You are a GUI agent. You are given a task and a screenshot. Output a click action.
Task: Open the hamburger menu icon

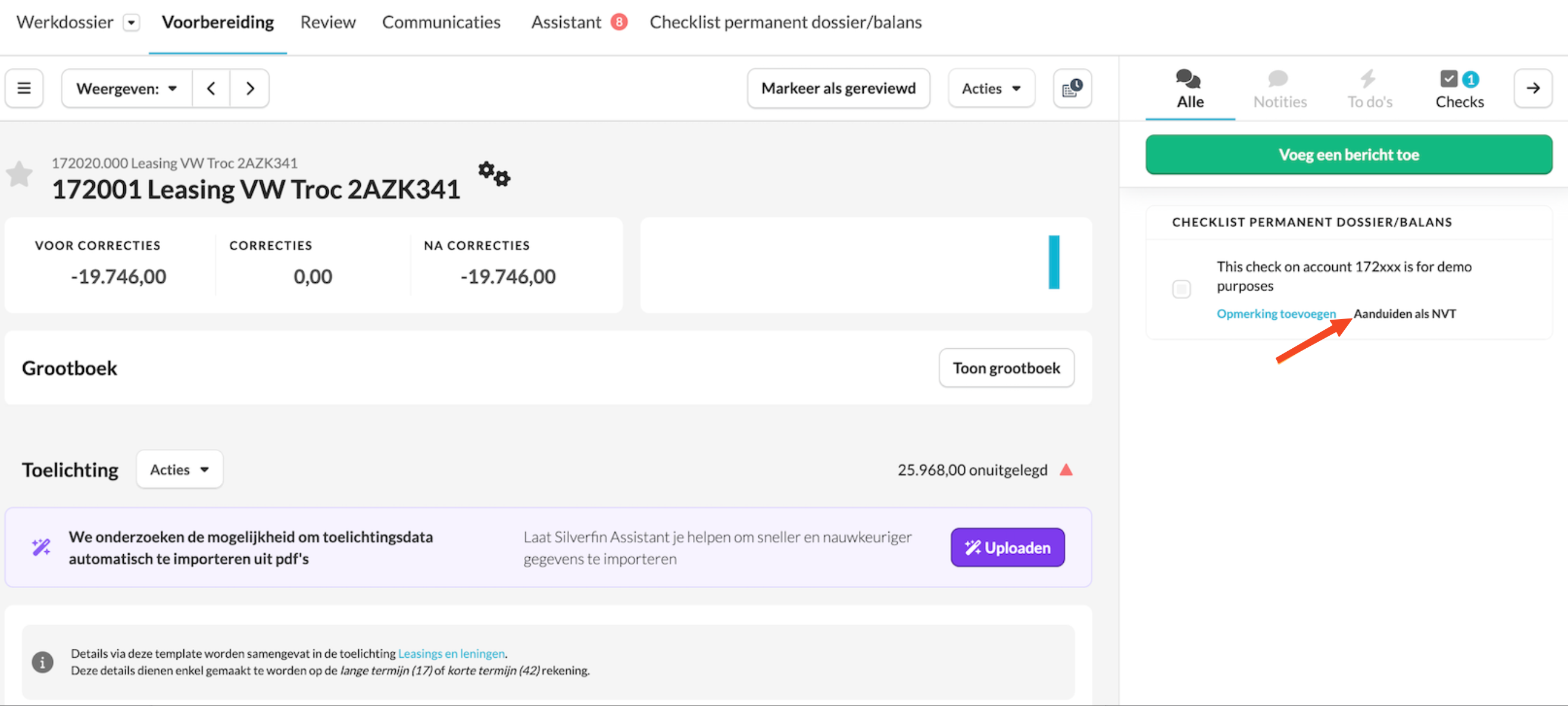[24, 88]
